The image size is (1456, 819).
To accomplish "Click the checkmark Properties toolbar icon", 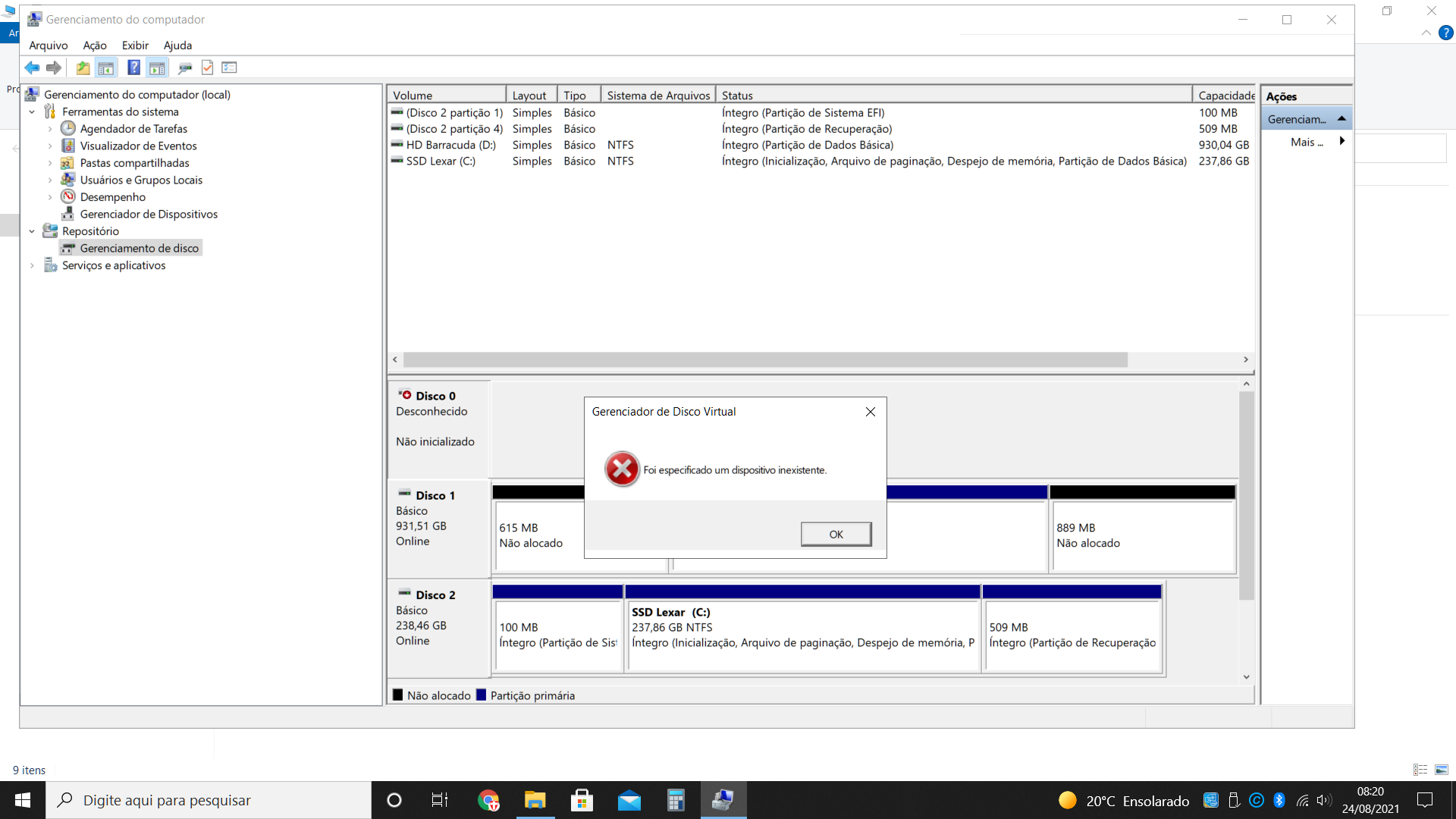I will [x=207, y=68].
